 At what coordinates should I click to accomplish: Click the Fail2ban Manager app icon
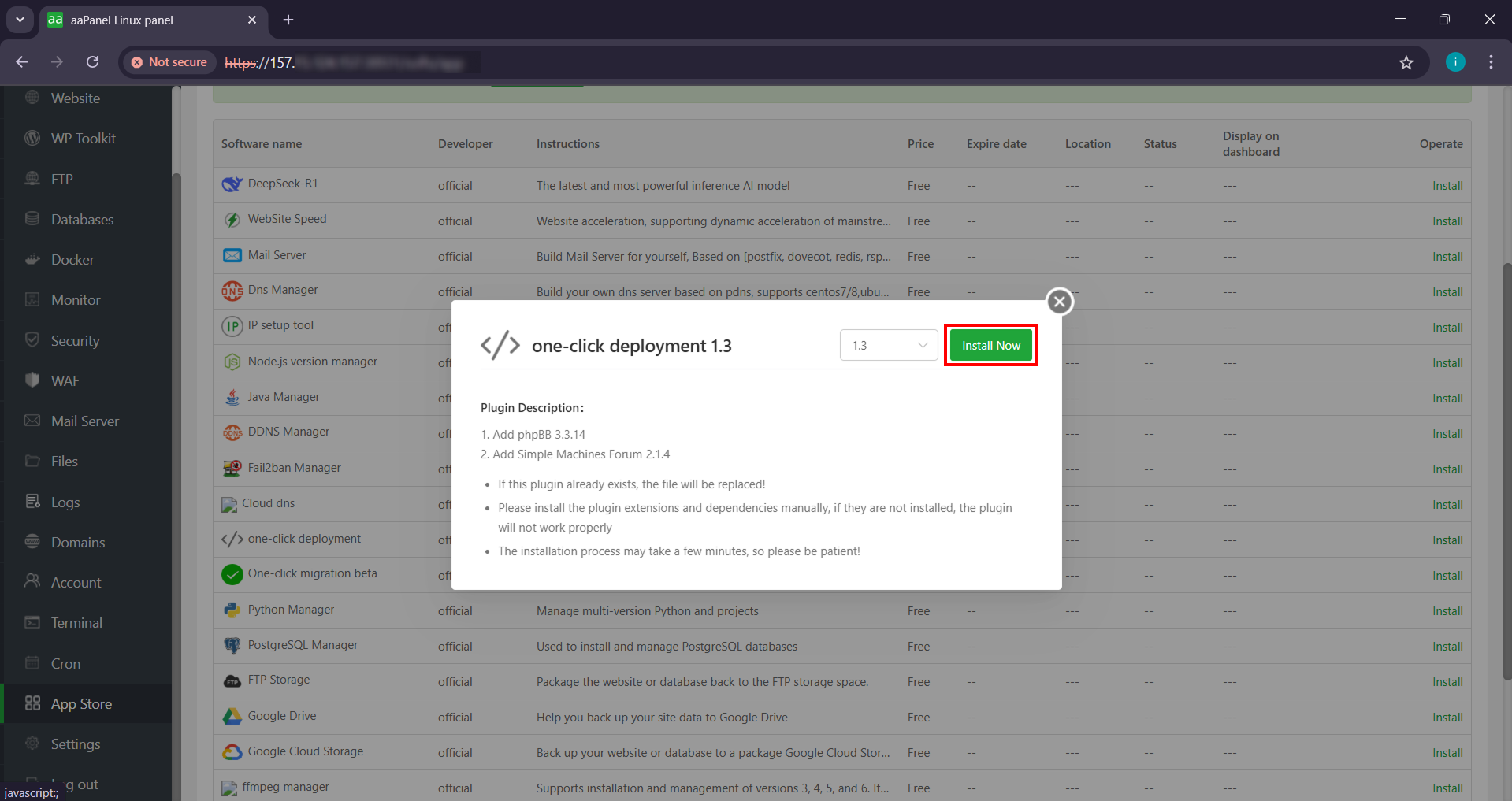(232, 467)
